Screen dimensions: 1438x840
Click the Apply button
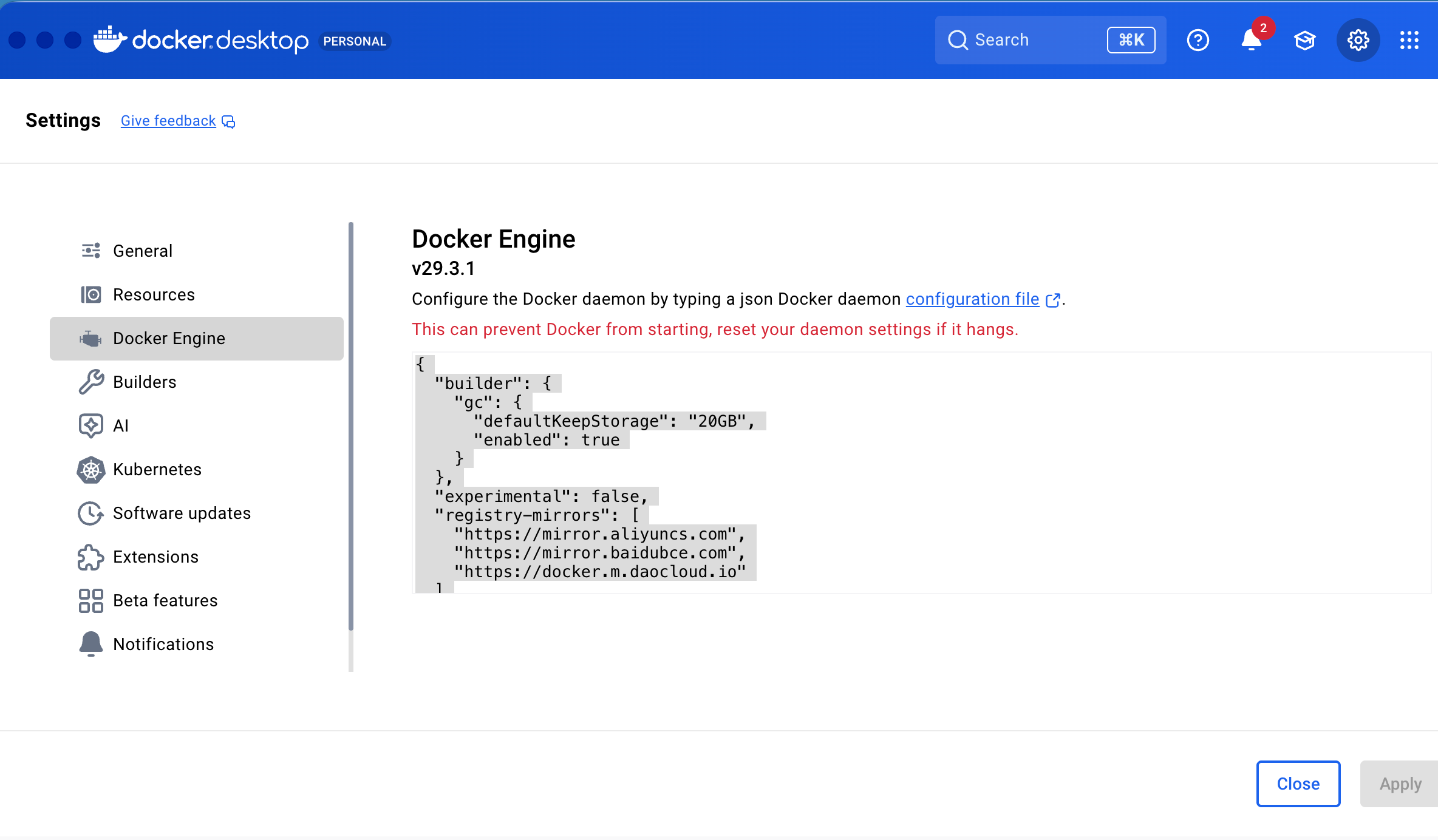1400,784
